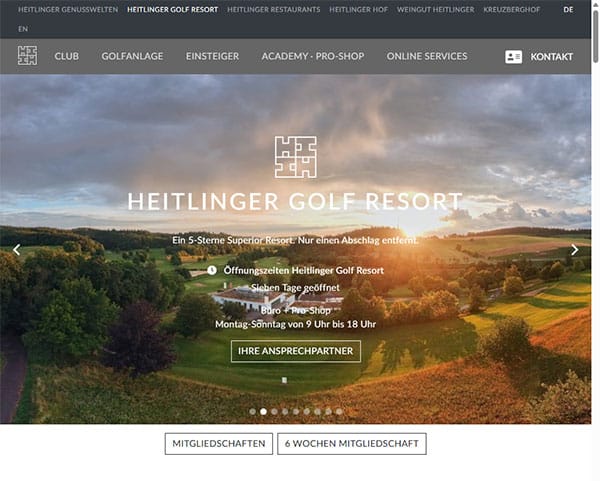Screen dimensions: 600x481
Task: Open the Club menu
Action: [x=67, y=56]
